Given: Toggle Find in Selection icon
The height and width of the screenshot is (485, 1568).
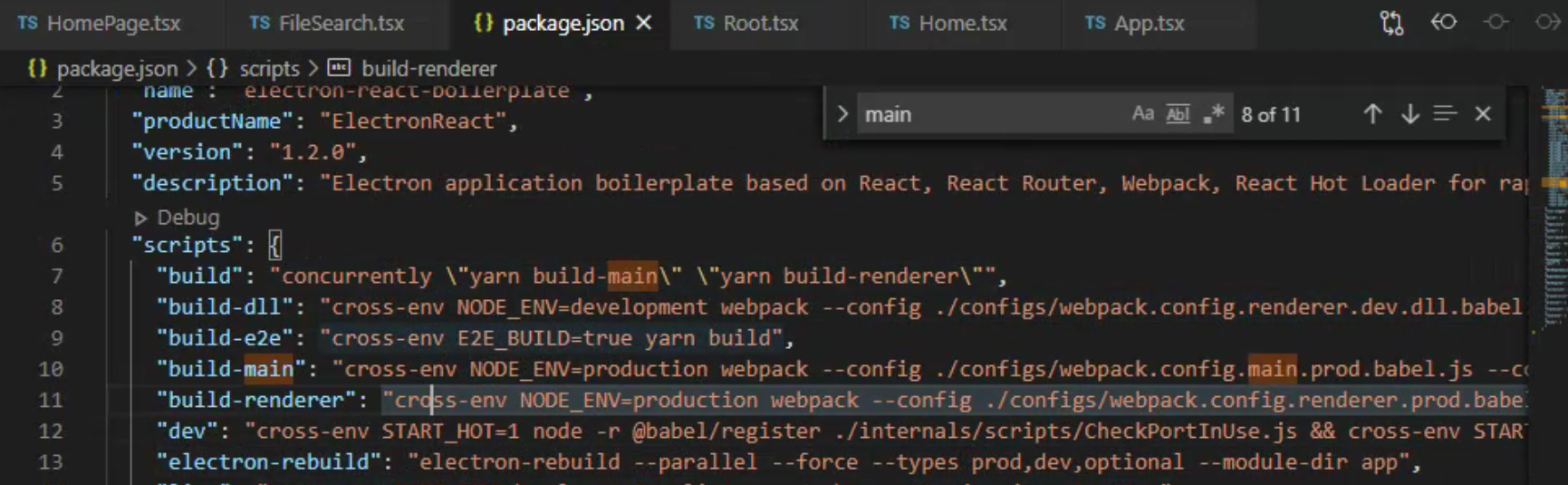Looking at the screenshot, I should (x=1445, y=113).
